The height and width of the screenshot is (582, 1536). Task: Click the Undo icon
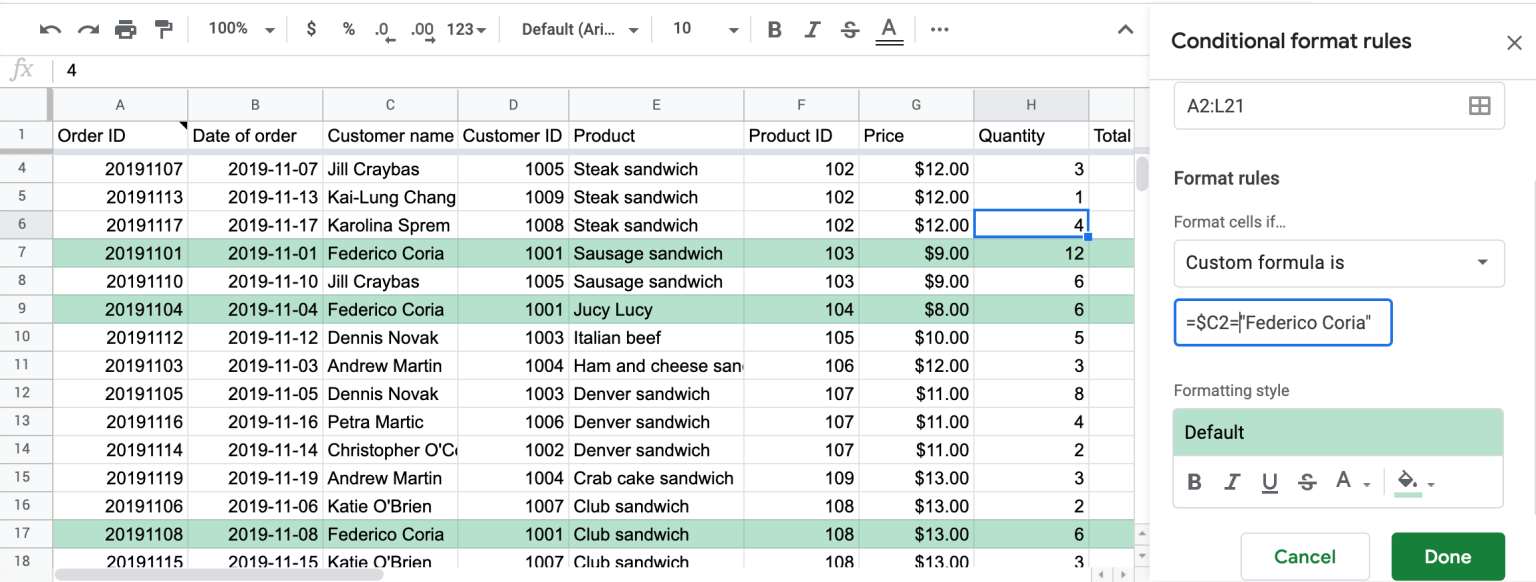(50, 29)
